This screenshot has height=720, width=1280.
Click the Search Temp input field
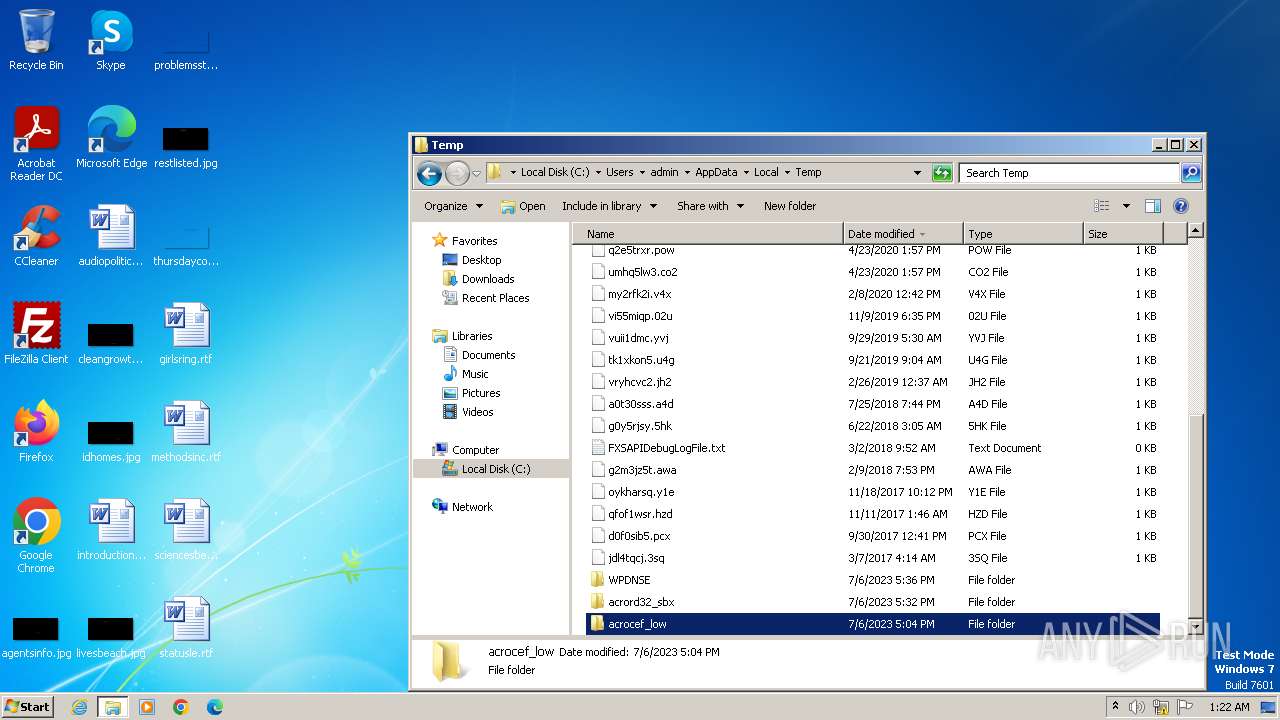[1069, 173]
